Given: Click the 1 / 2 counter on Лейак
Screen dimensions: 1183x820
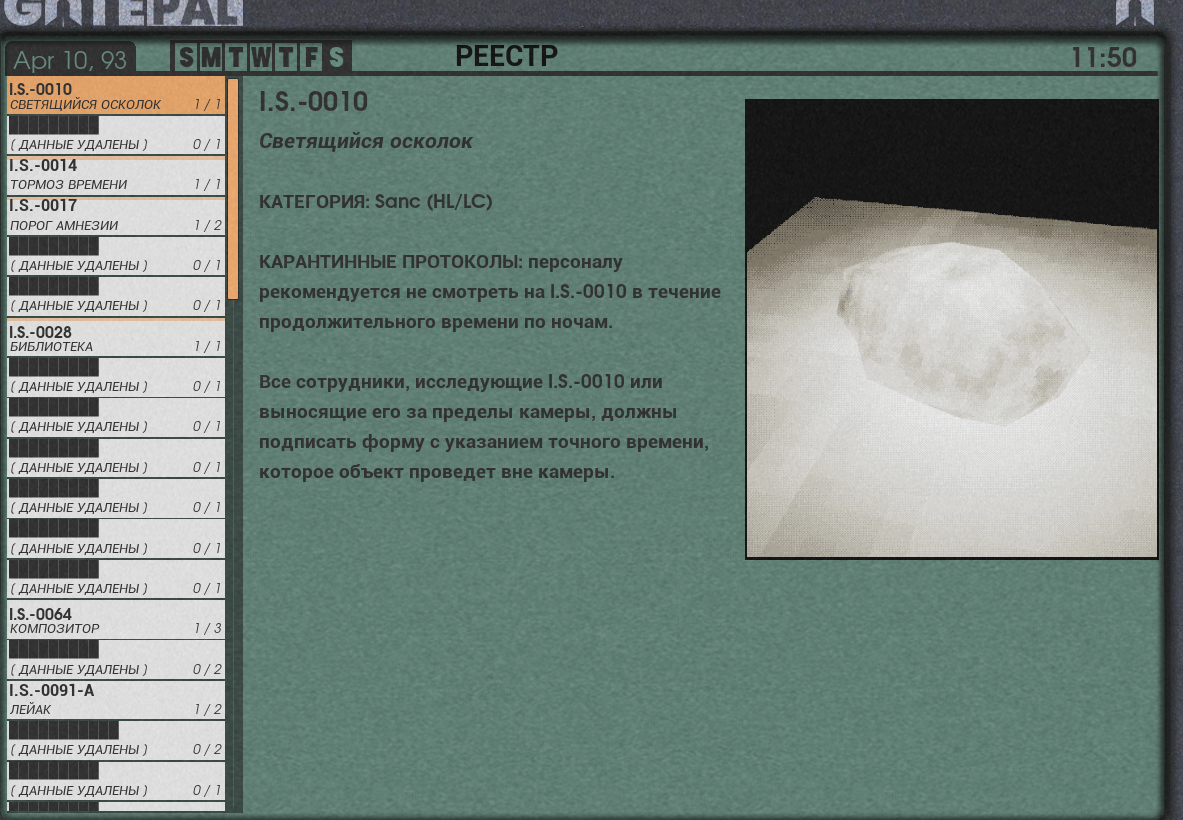Looking at the screenshot, I should [x=207, y=709].
